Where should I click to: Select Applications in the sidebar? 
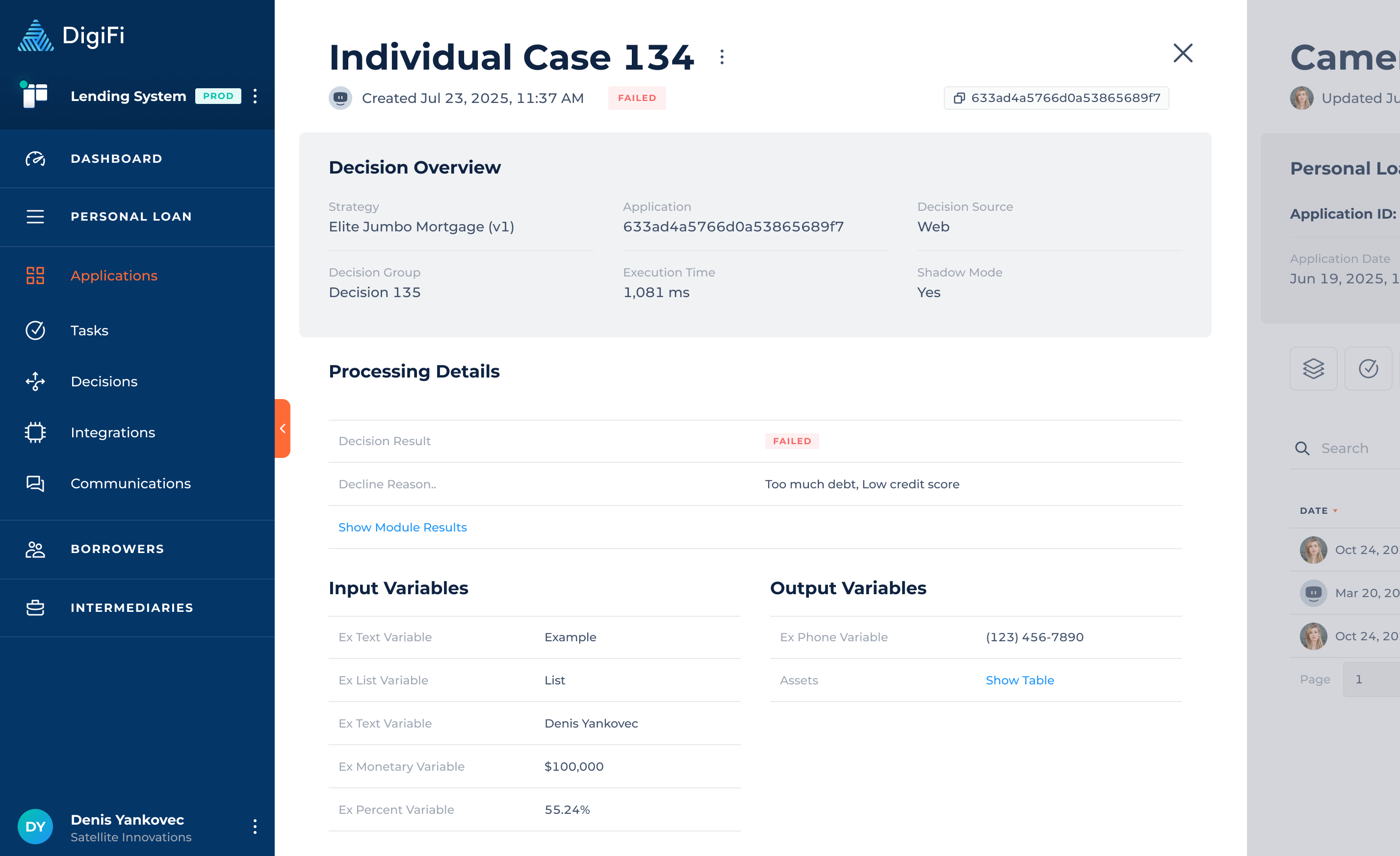click(x=114, y=276)
